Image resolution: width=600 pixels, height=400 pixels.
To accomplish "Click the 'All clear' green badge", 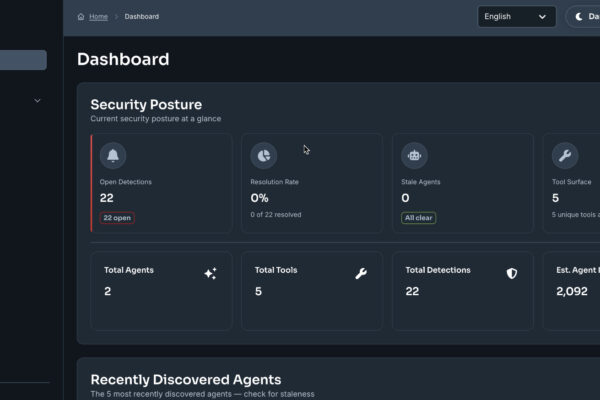I will coord(418,218).
